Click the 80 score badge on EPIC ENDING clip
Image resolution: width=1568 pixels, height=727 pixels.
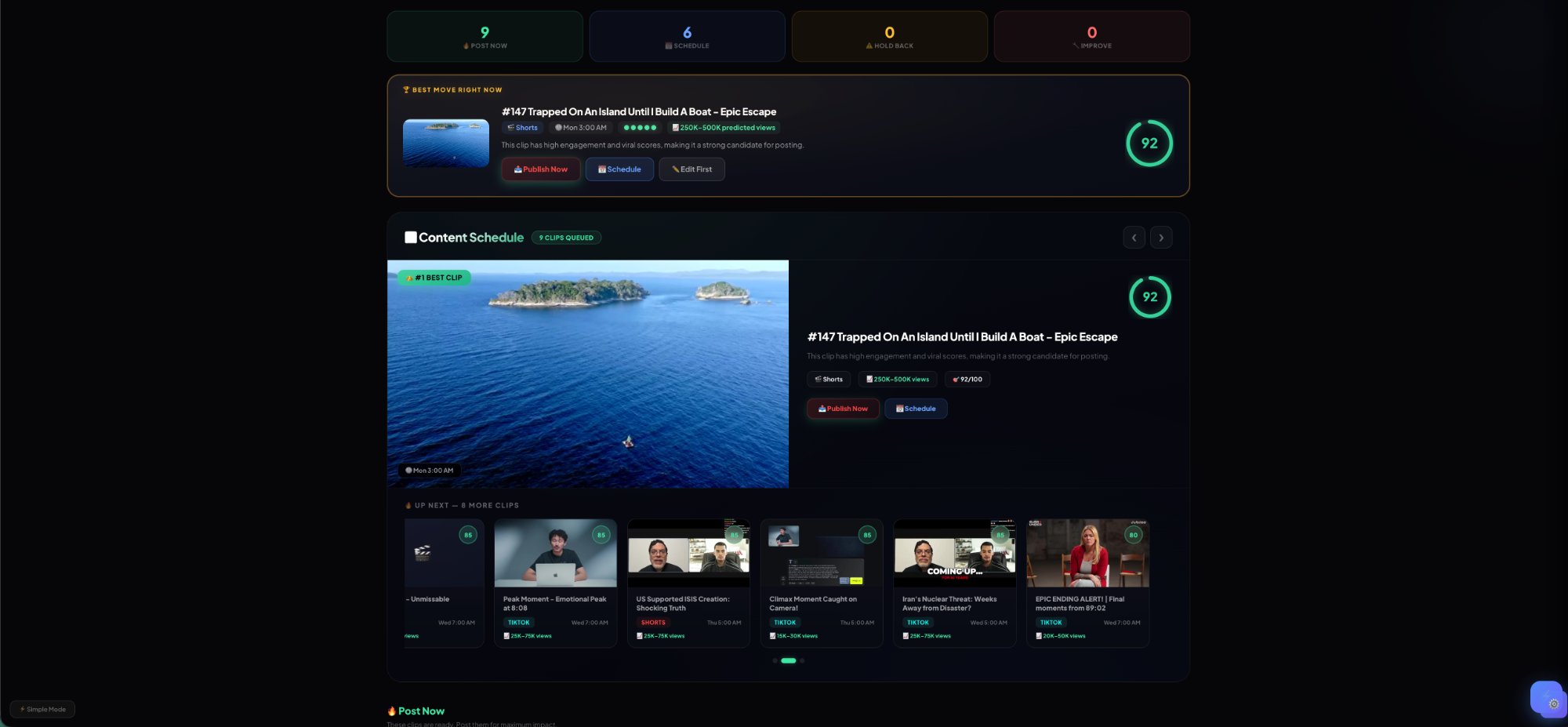1133,535
